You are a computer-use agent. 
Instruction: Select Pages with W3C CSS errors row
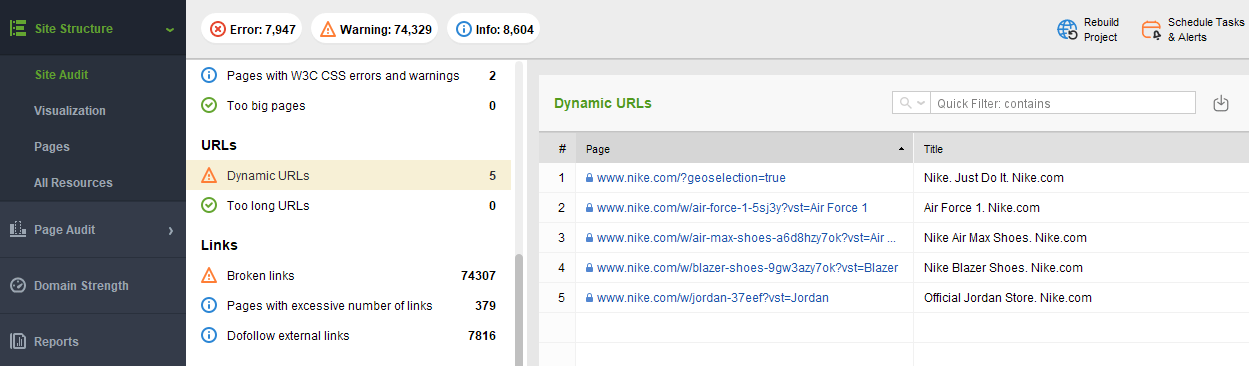click(349, 75)
